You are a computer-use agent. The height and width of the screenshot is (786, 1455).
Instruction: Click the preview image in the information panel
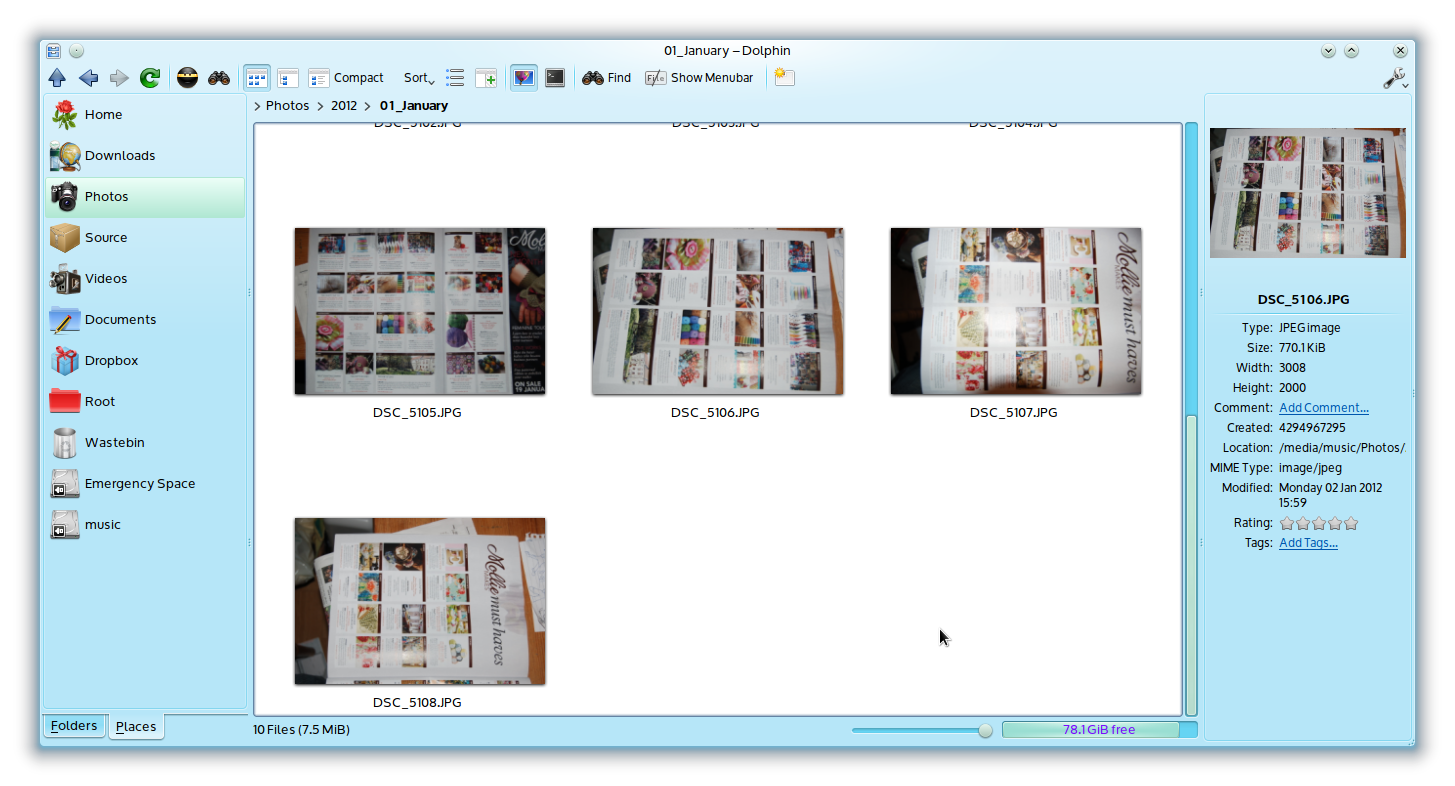click(x=1307, y=193)
